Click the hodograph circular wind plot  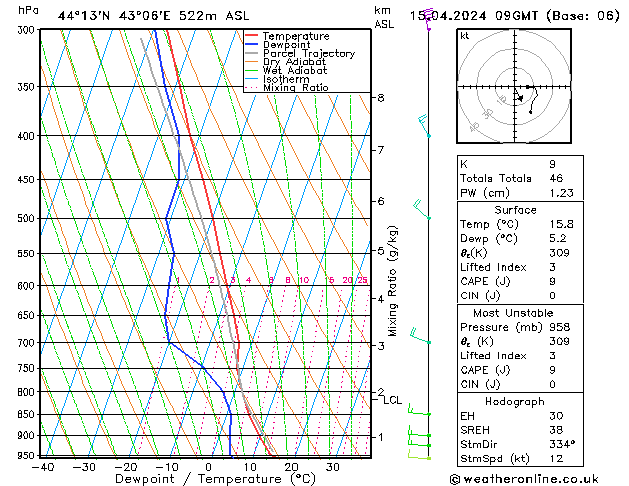coord(515,89)
